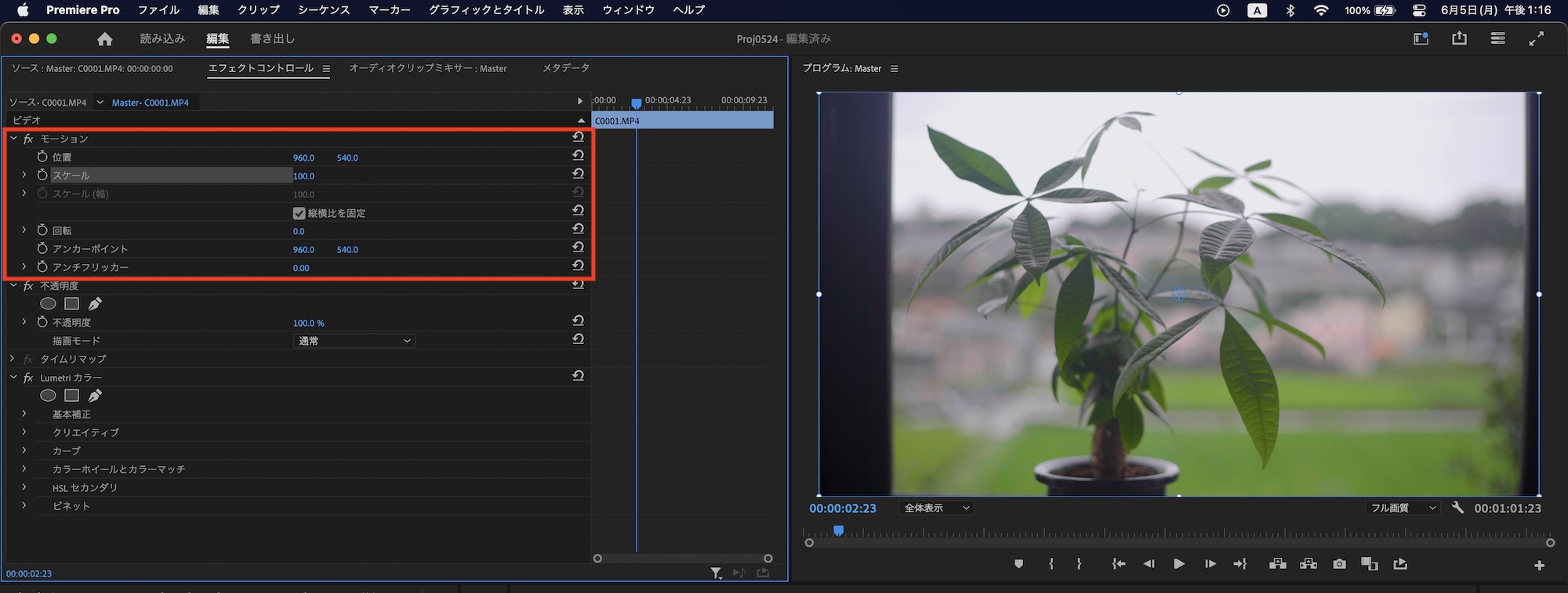Screen dimensions: 1568x593
Task: Toggle the fx switch for モーション effect
Action: coord(28,139)
